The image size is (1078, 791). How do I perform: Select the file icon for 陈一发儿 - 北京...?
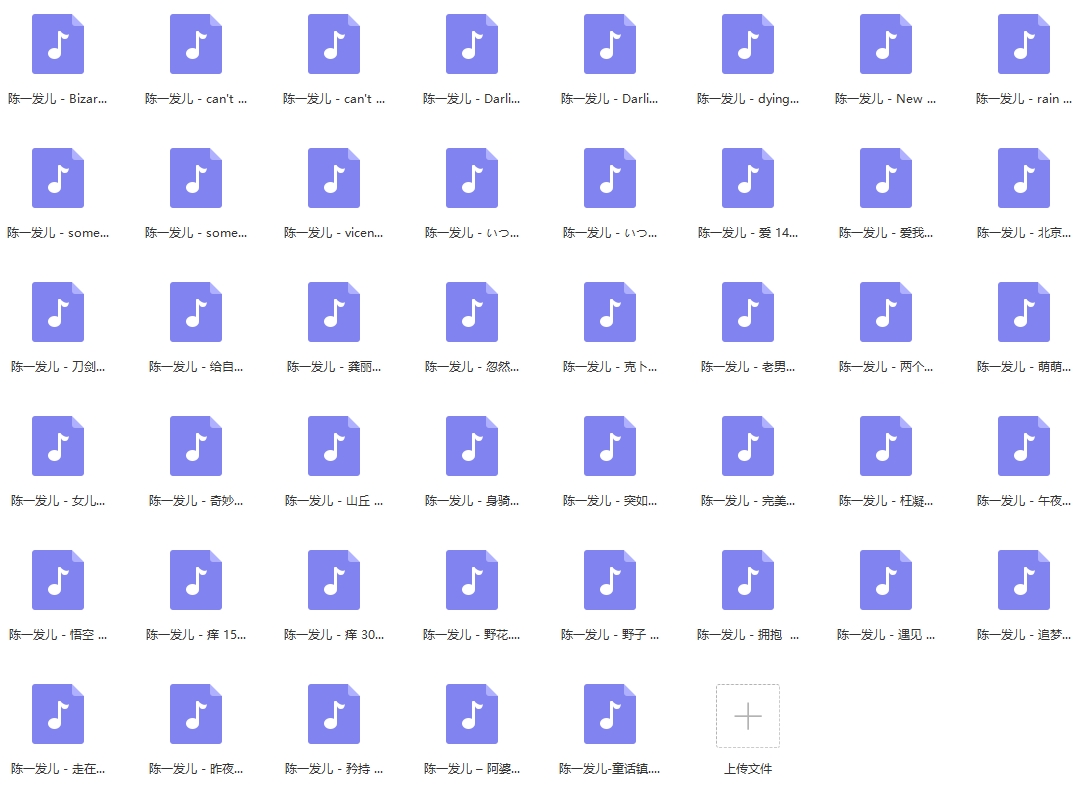click(x=1024, y=179)
